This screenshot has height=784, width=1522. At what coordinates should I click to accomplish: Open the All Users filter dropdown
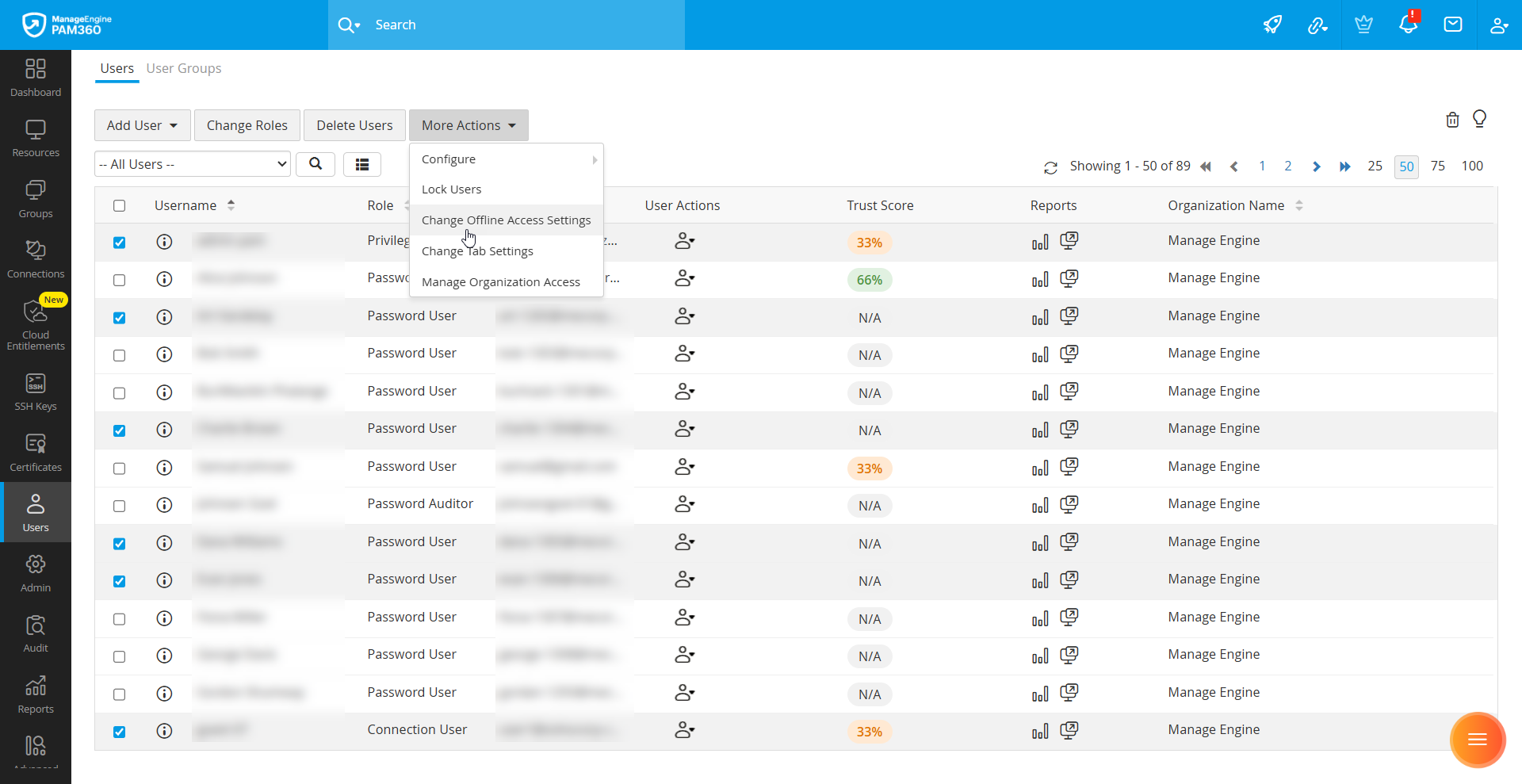193,164
